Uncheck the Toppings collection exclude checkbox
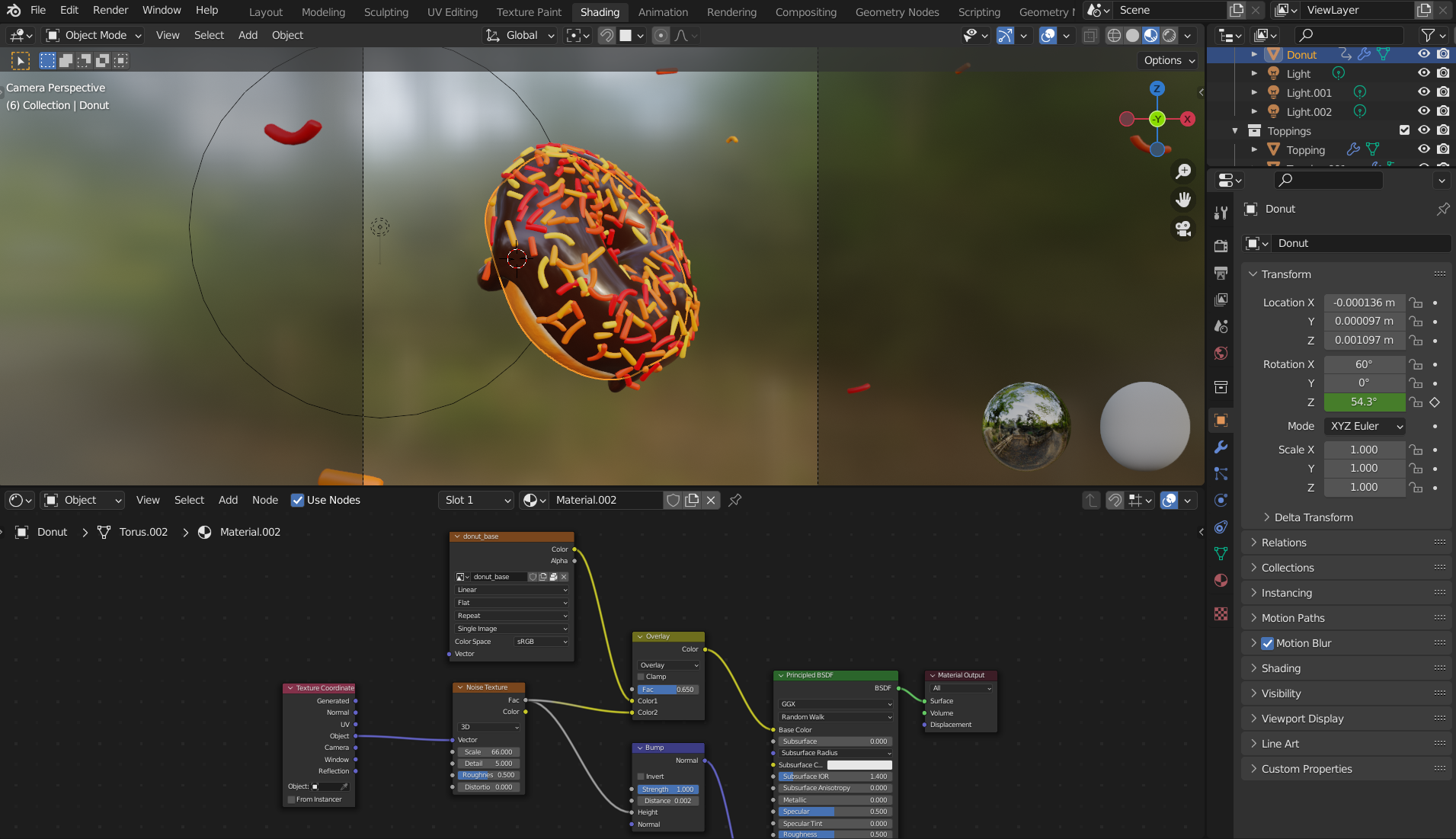Screen dimensions: 1456x839 coord(1404,130)
